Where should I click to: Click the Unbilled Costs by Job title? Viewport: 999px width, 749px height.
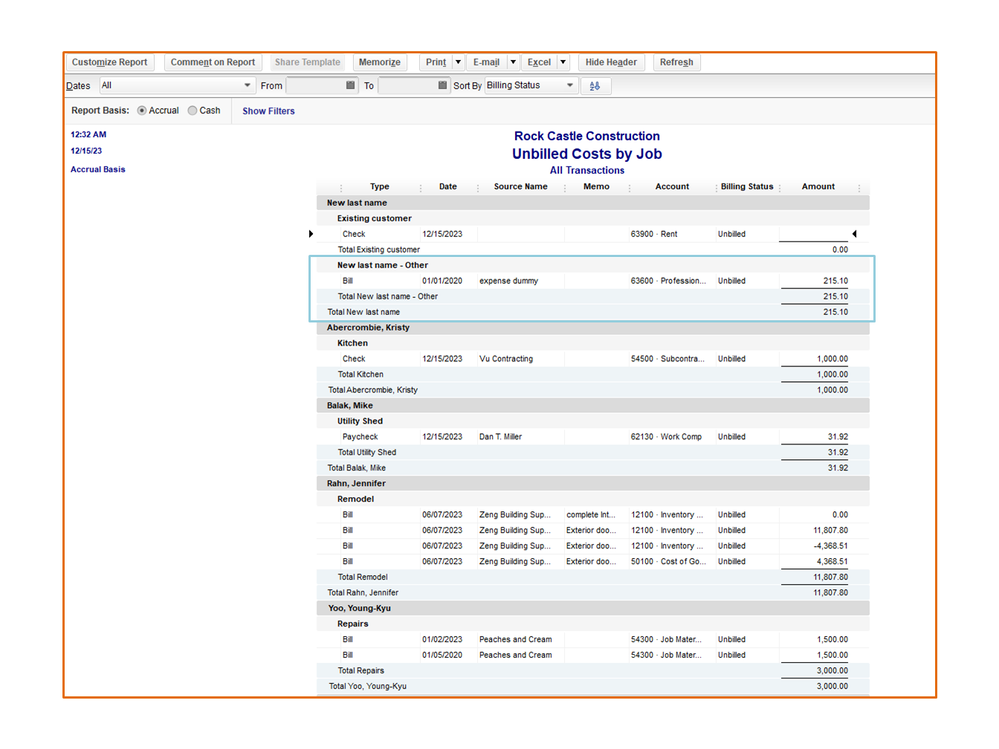point(587,154)
